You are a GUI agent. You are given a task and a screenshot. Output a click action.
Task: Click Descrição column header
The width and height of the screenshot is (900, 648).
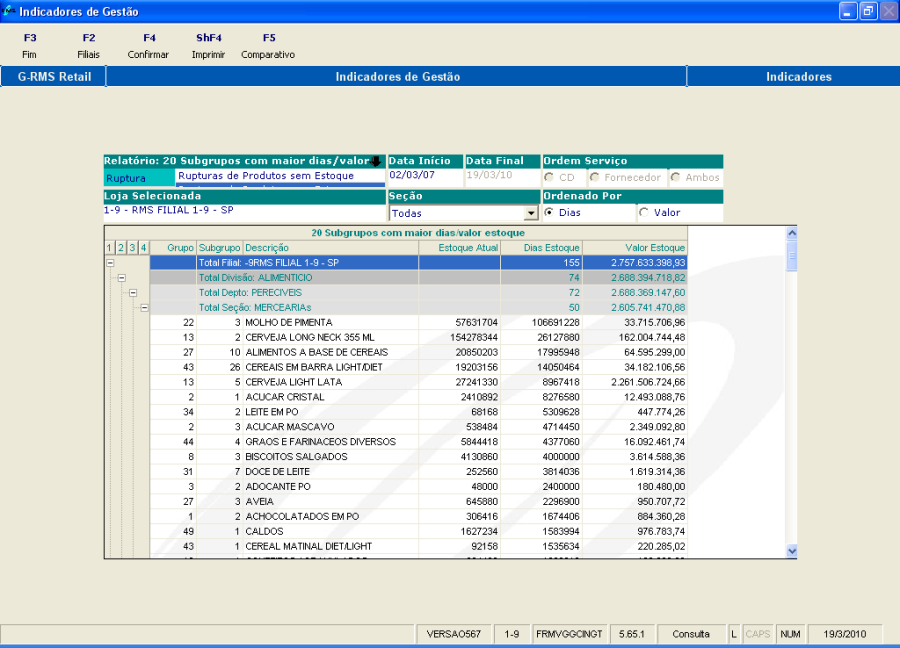pos(331,248)
